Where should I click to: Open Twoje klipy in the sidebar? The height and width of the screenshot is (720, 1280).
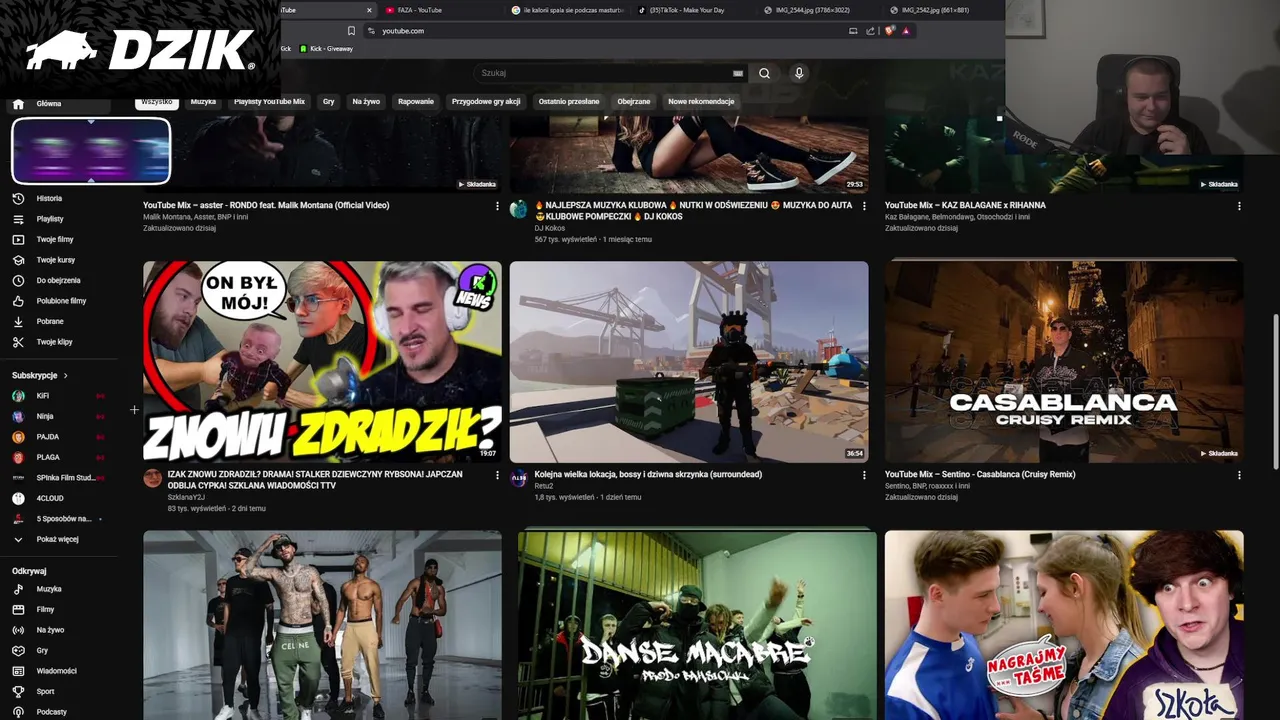click(54, 342)
